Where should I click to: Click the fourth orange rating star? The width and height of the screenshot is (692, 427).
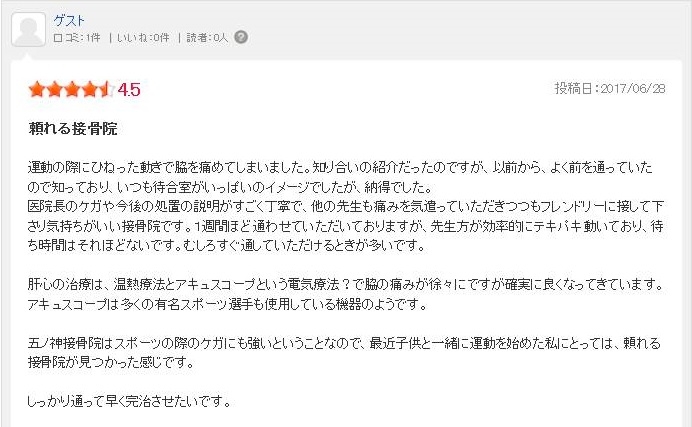89,89
